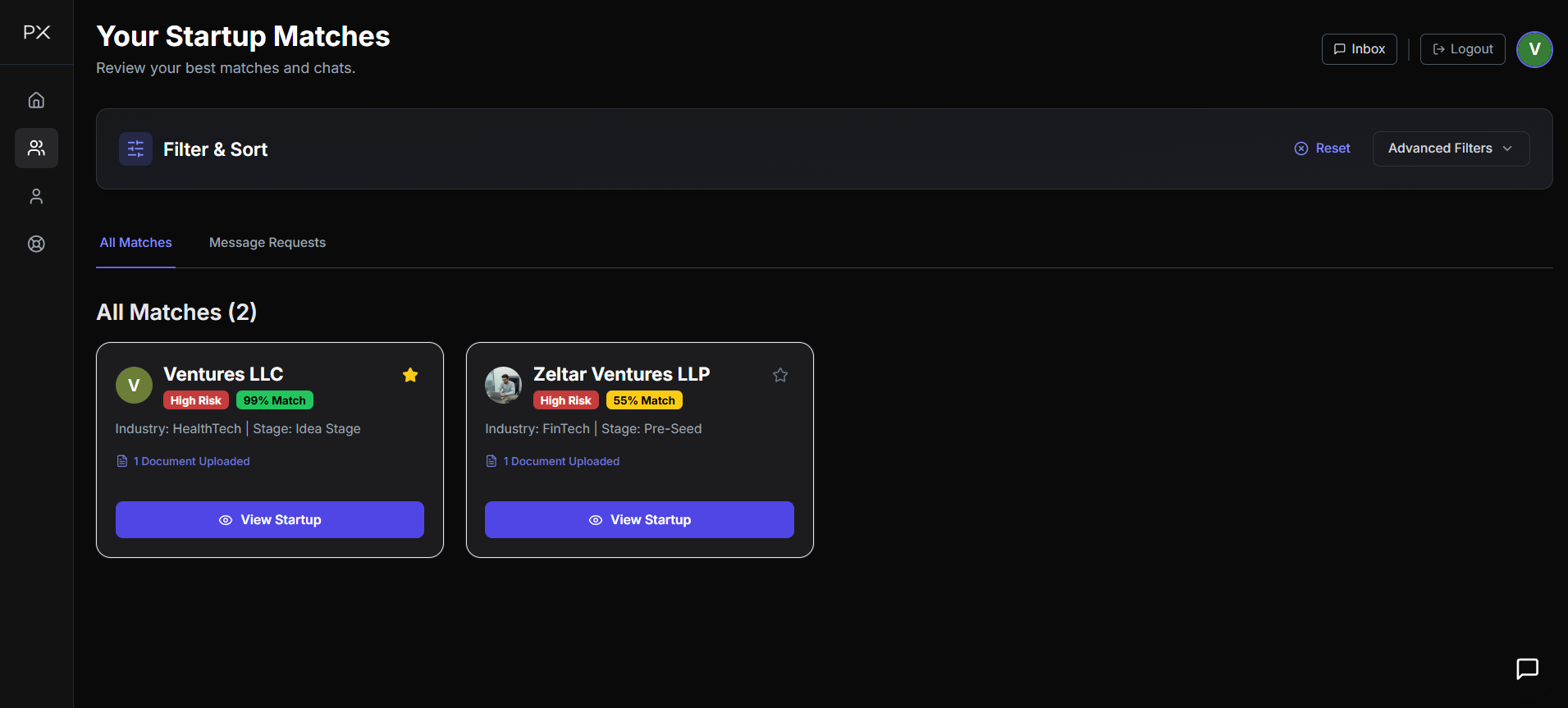The image size is (1568, 708).
Task: Favorite Zeltar Ventures LLP with its star
Action: (779, 375)
